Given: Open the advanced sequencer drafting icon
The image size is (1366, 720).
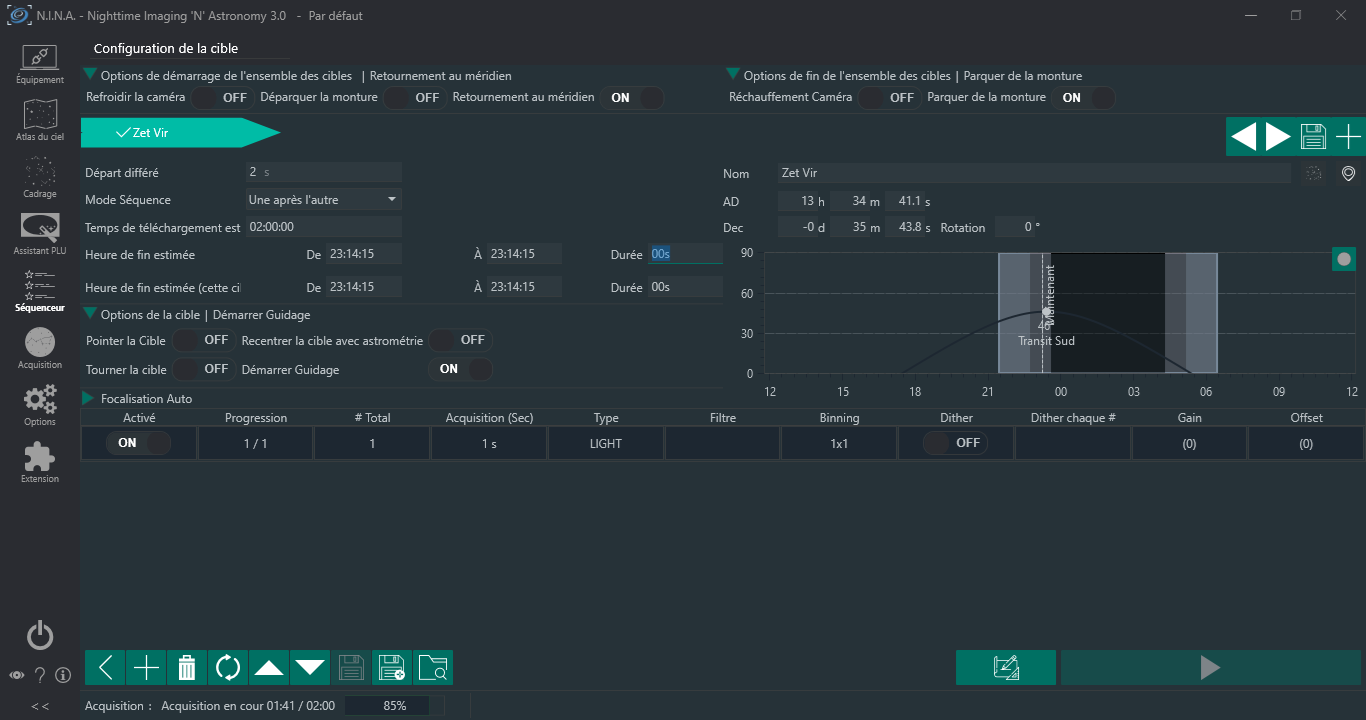Looking at the screenshot, I should 1006,667.
